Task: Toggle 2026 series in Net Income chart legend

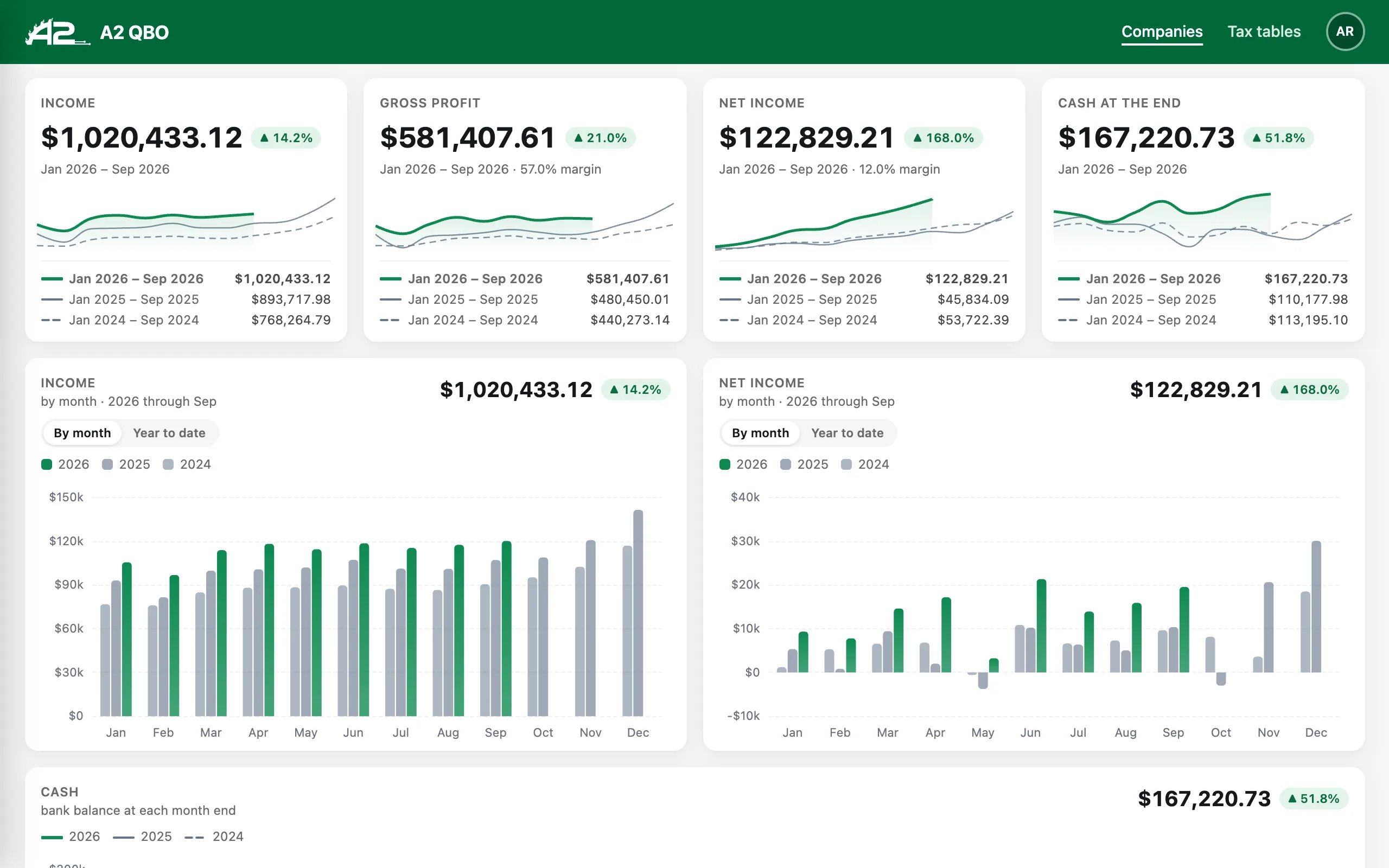Action: tap(743, 464)
